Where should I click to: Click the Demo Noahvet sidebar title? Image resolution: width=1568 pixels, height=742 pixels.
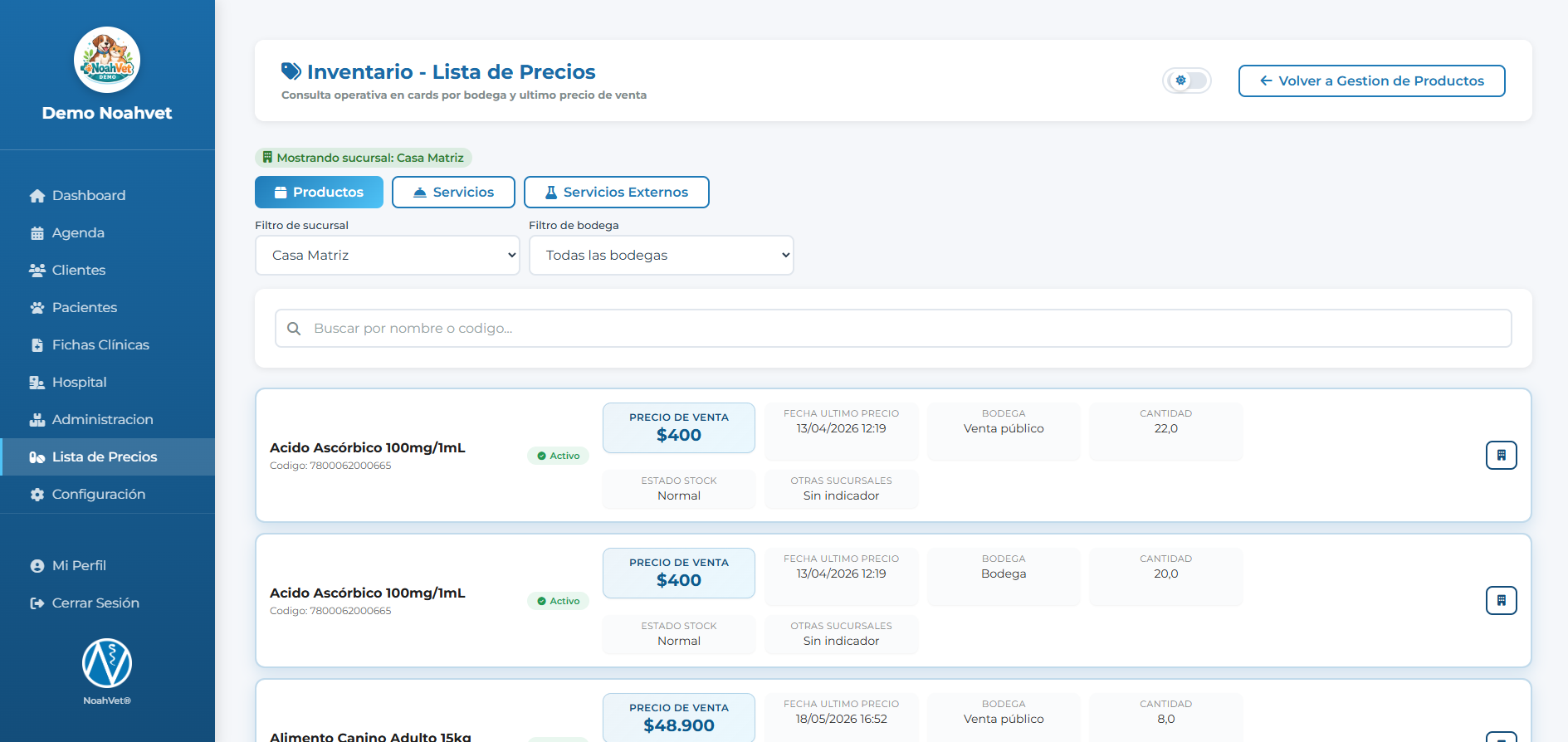(107, 113)
